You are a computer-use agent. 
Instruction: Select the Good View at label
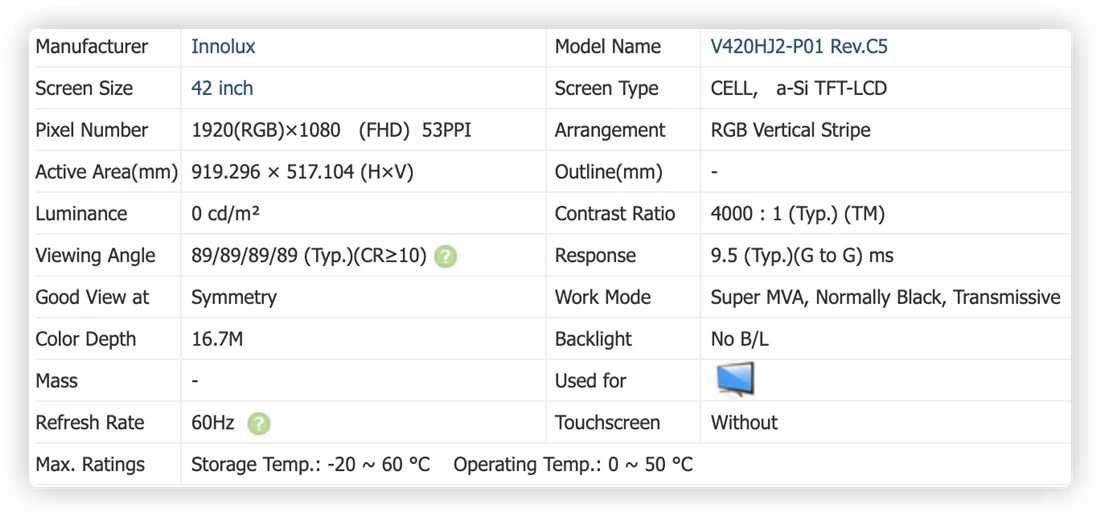coord(93,297)
